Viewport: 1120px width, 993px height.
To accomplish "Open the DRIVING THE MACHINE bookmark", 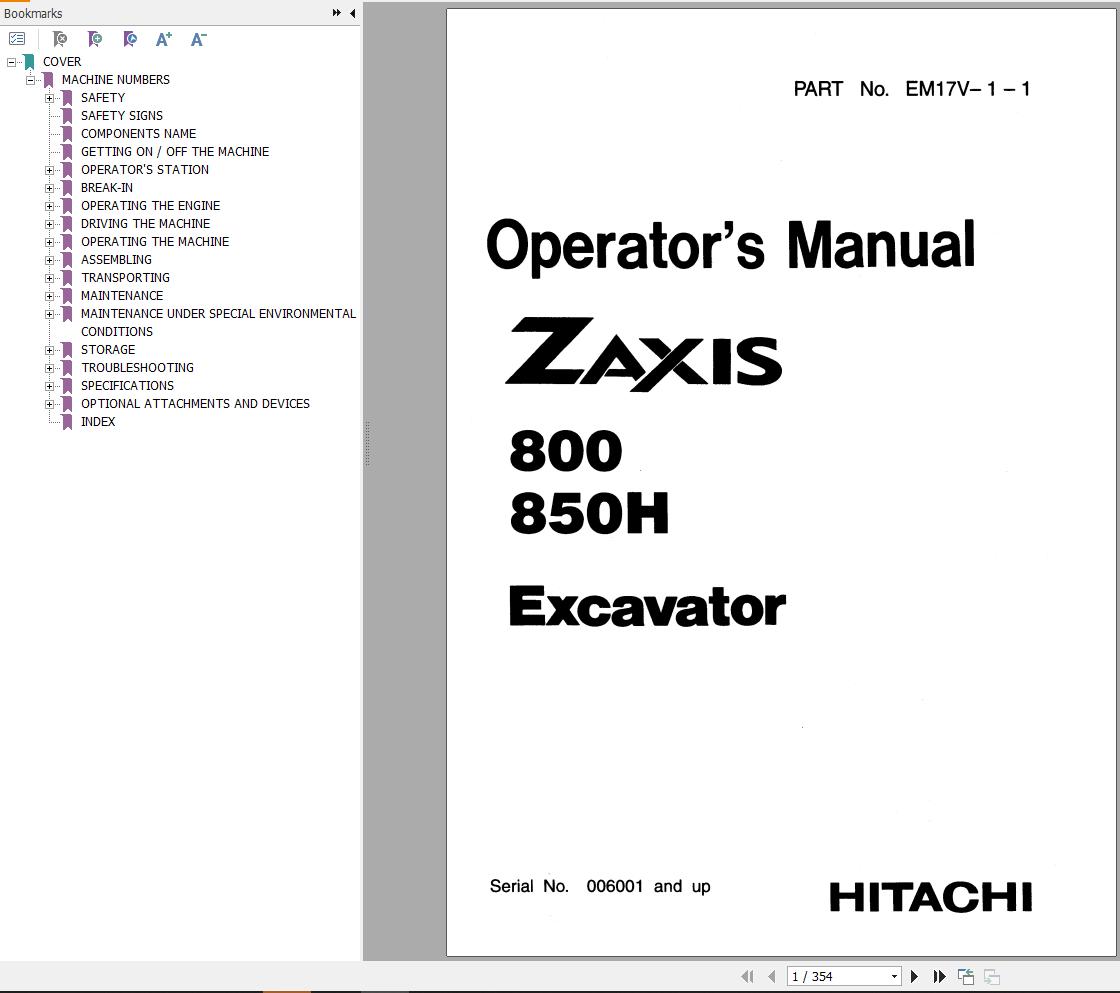I will 145,224.
